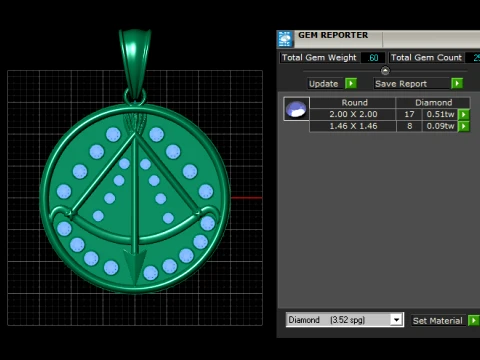Click the 0.51tw weight cell
The width and height of the screenshot is (480, 360).
point(440,114)
